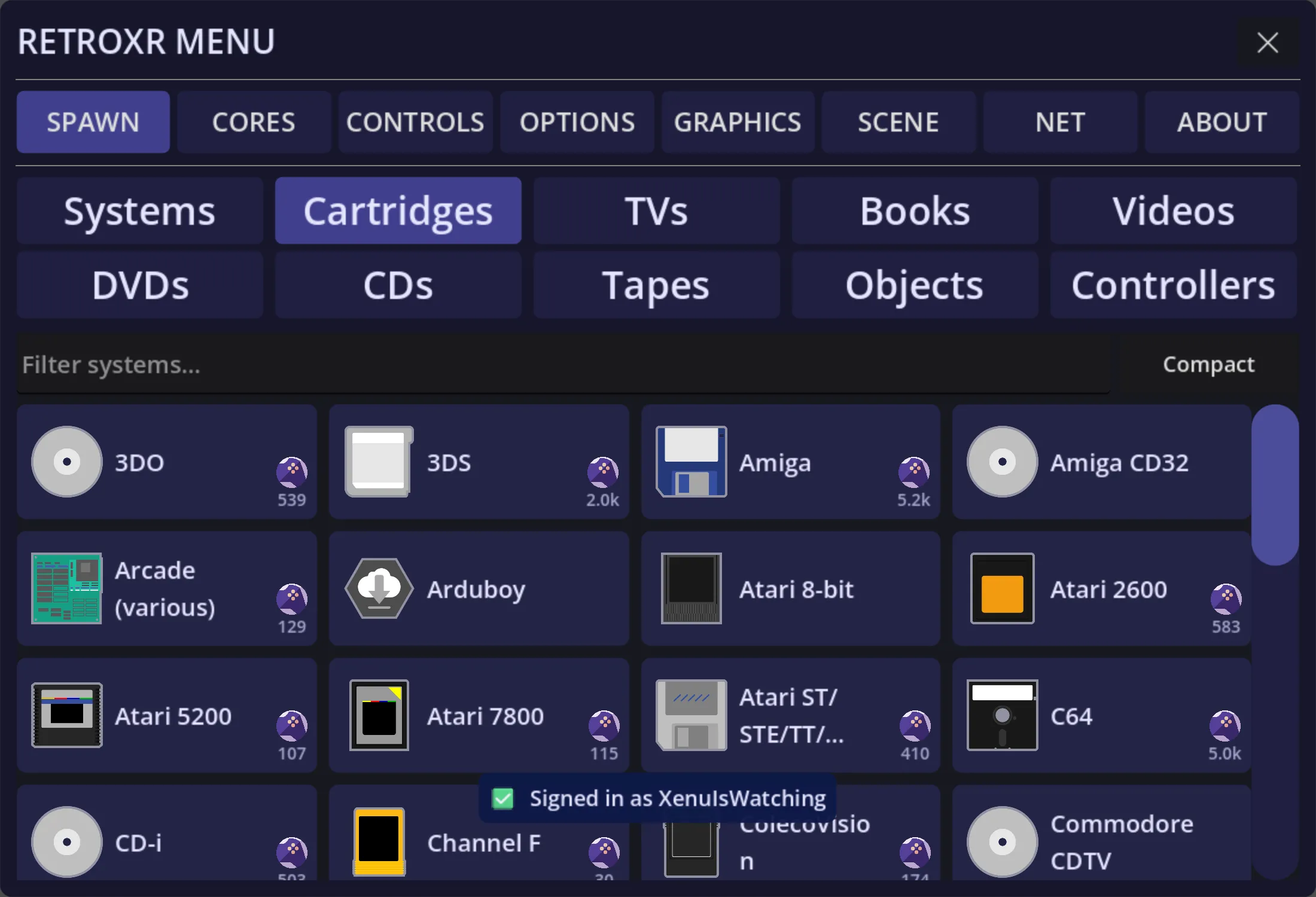Open the CORES tab

[254, 122]
